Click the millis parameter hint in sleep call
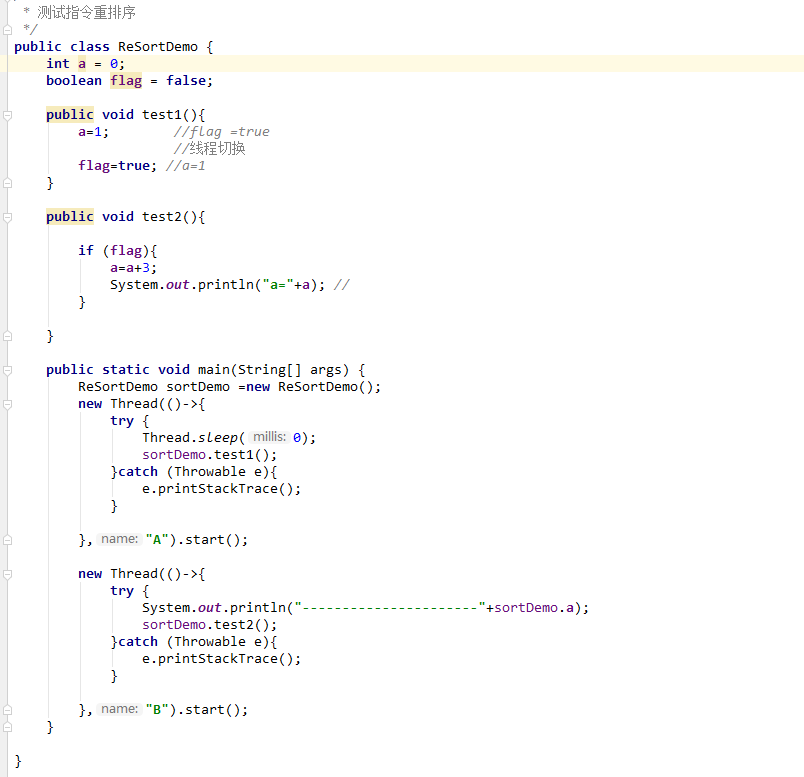 [269, 437]
